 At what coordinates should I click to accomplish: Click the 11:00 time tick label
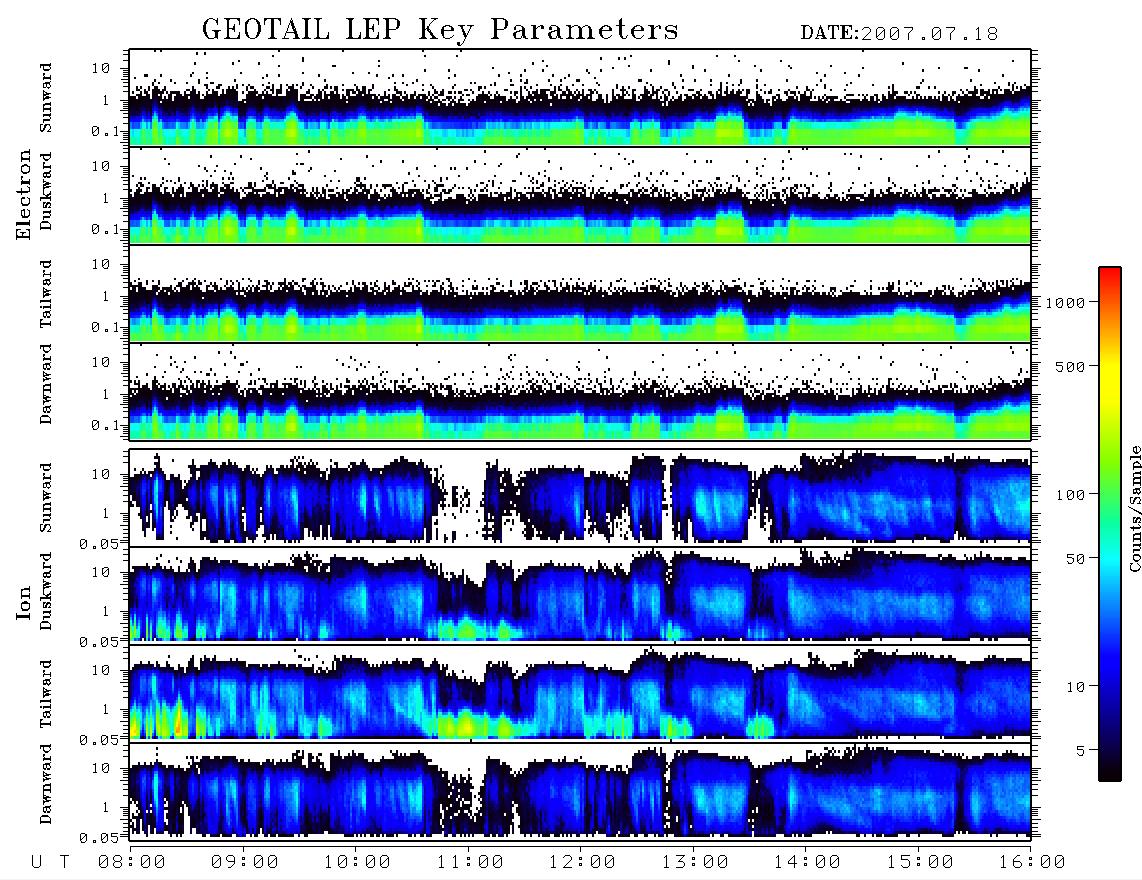470,862
